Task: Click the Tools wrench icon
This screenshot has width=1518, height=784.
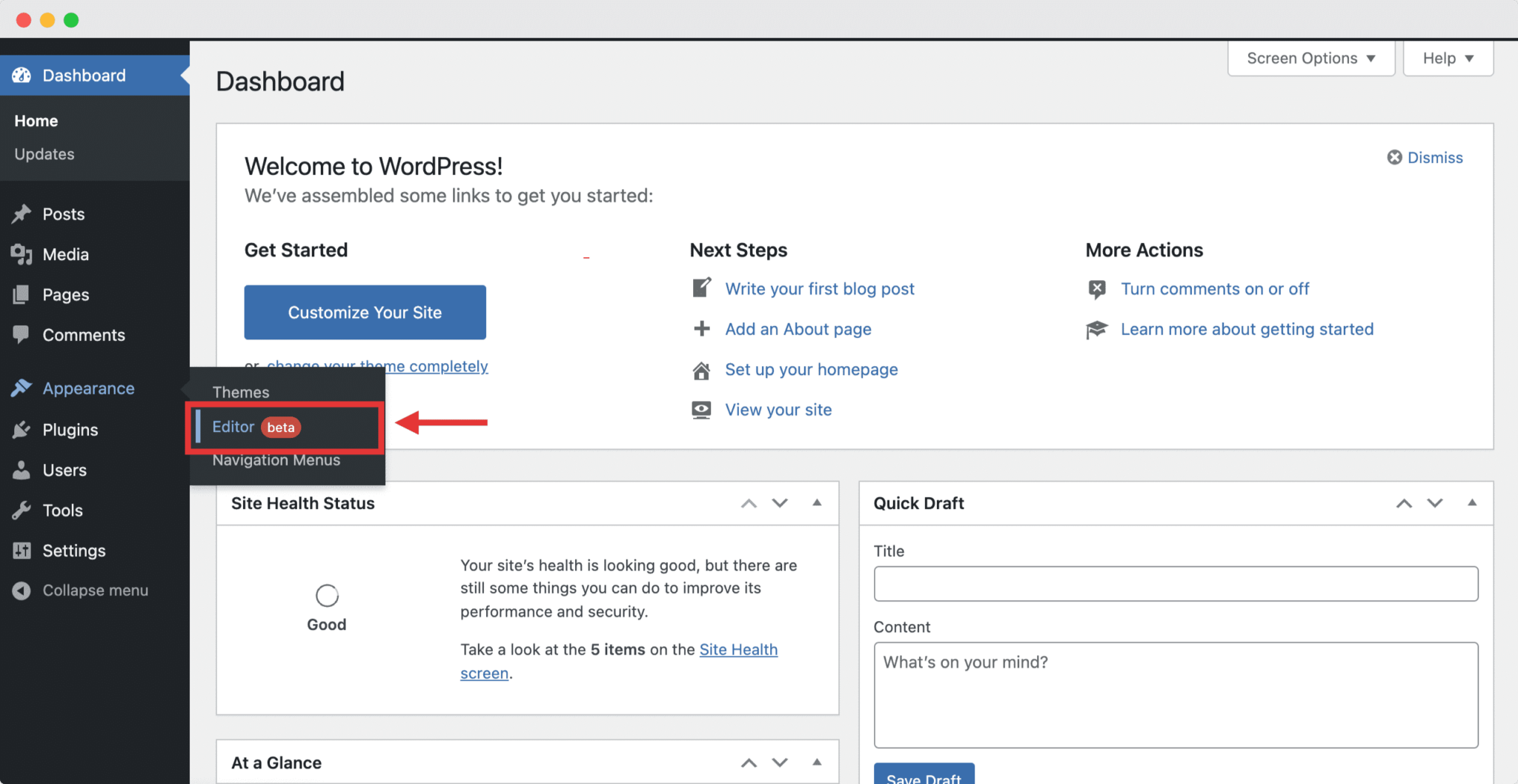Action: 21,511
